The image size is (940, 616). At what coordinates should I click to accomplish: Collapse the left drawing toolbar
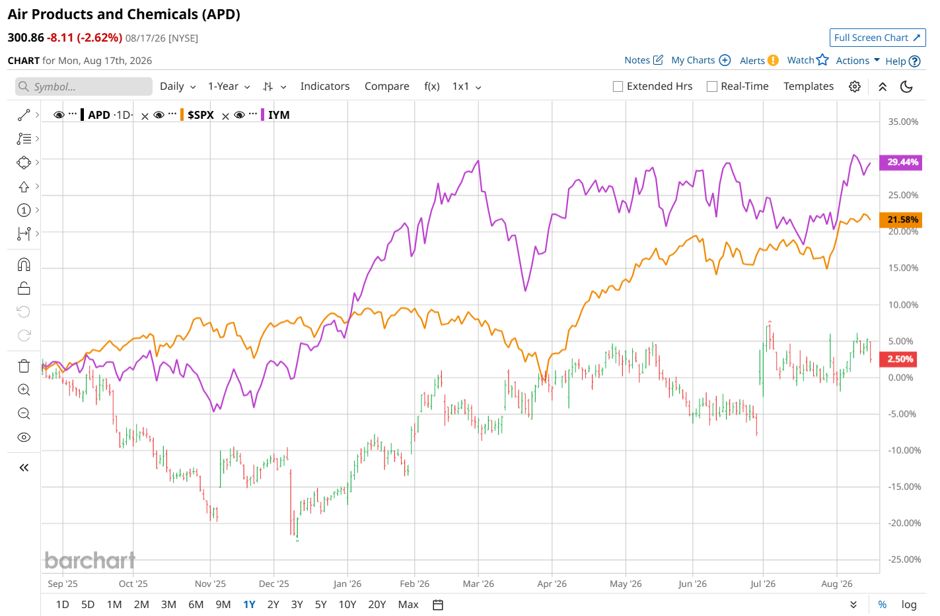23,467
